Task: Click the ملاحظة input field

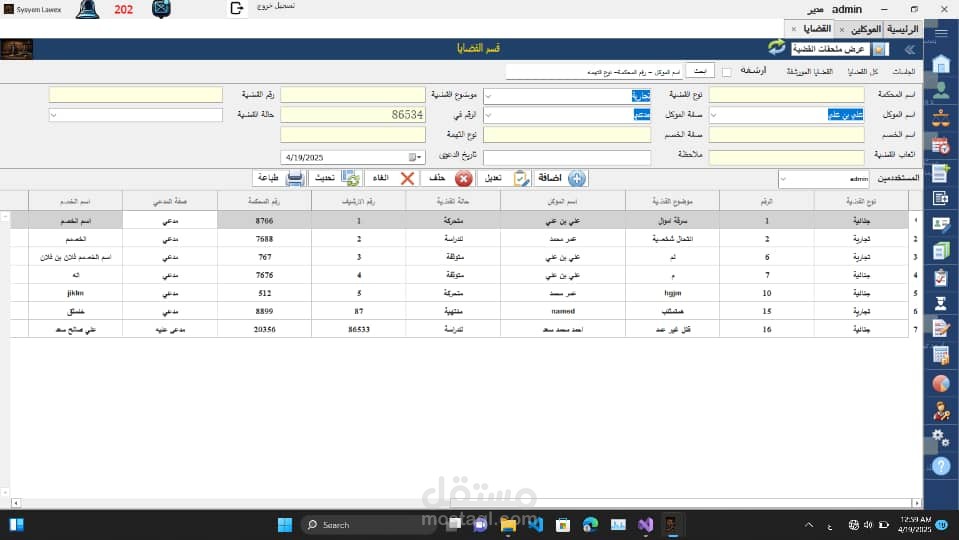Action: 567,157
